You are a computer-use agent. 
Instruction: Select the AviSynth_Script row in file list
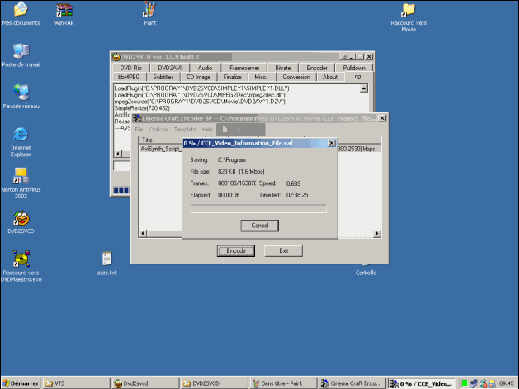[x=260, y=149]
